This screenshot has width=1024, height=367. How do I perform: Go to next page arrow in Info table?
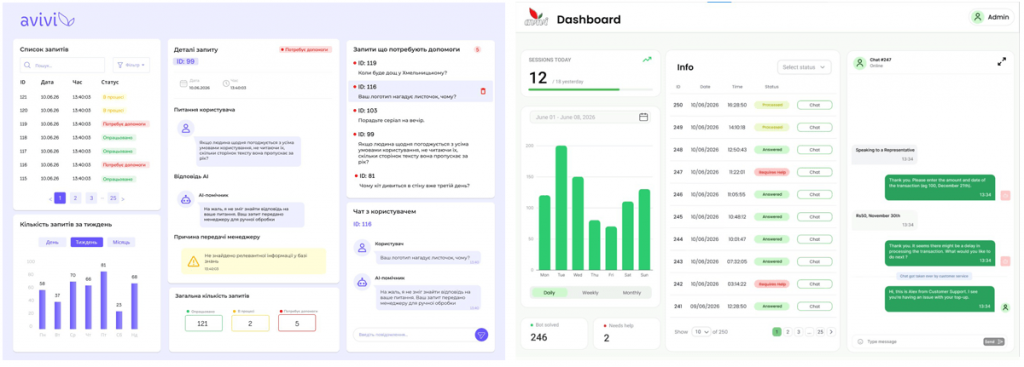pyautogui.click(x=831, y=332)
